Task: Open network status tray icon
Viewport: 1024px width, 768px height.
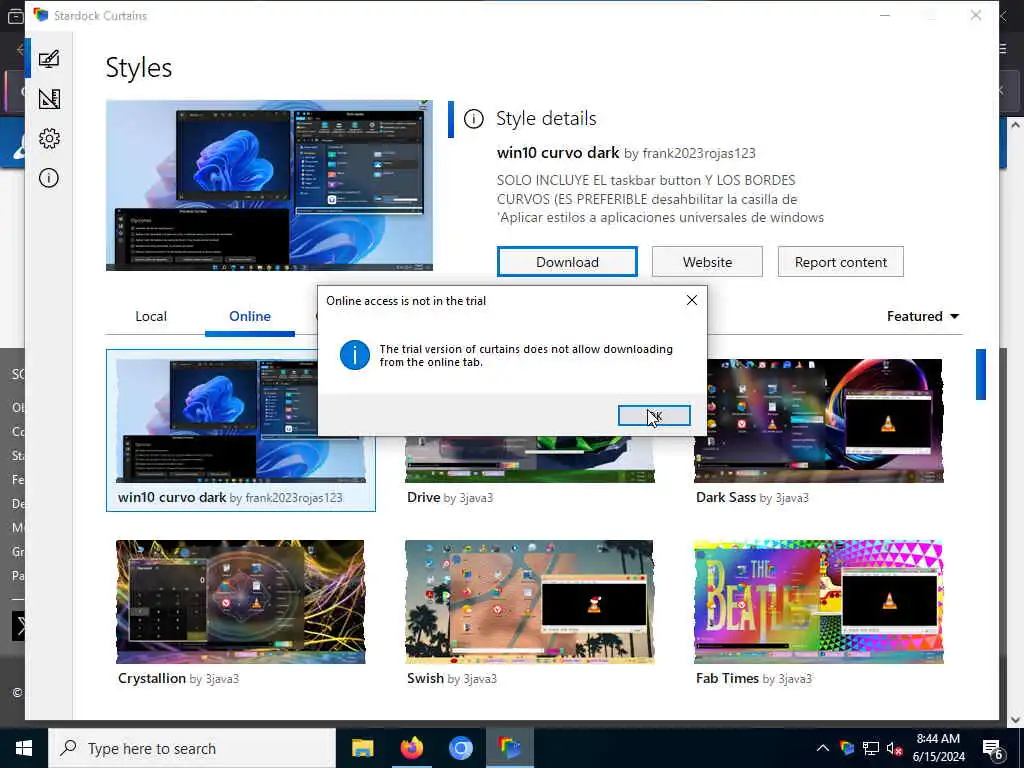Action: [871, 748]
